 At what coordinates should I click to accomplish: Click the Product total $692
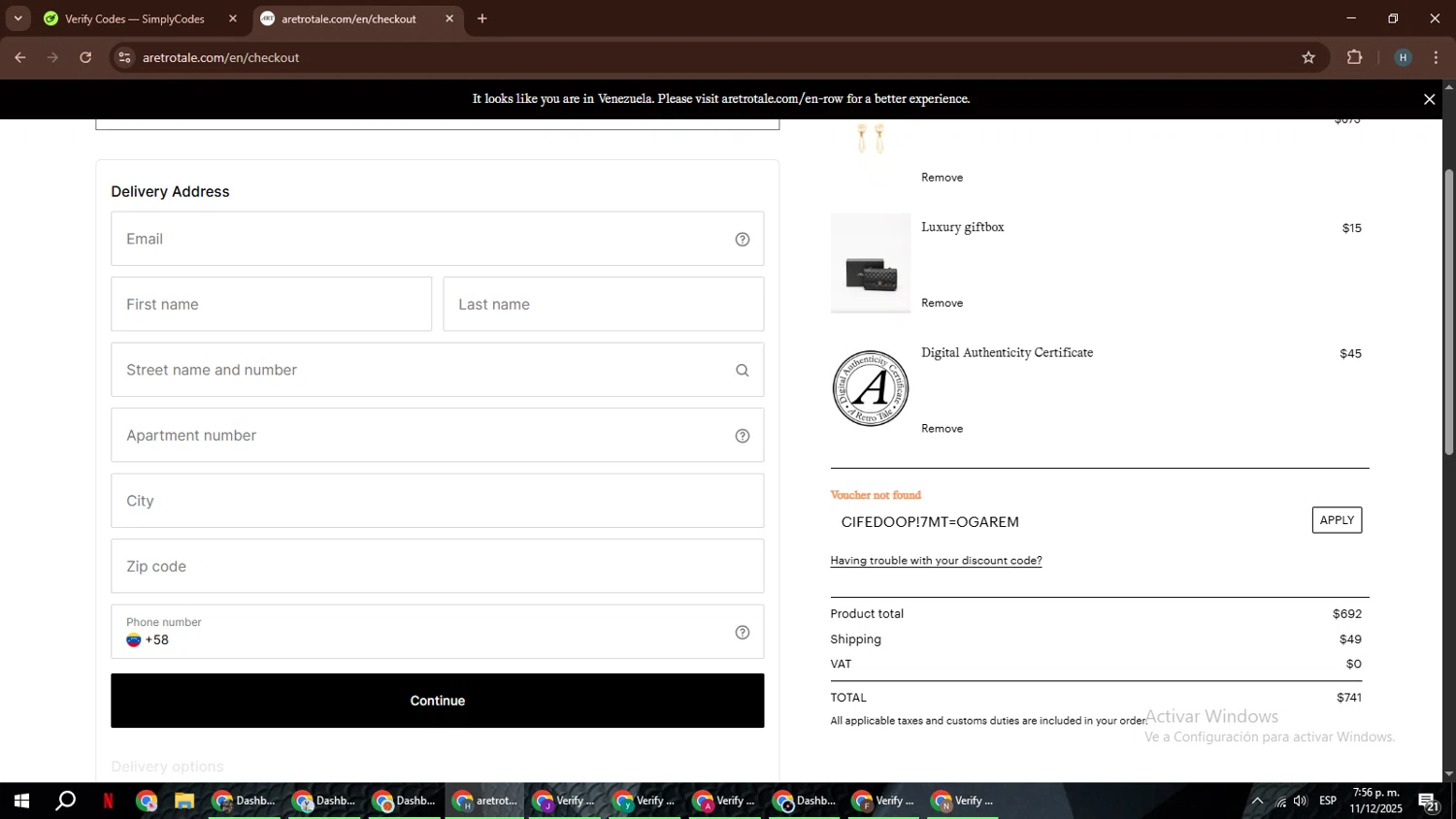(1346, 614)
